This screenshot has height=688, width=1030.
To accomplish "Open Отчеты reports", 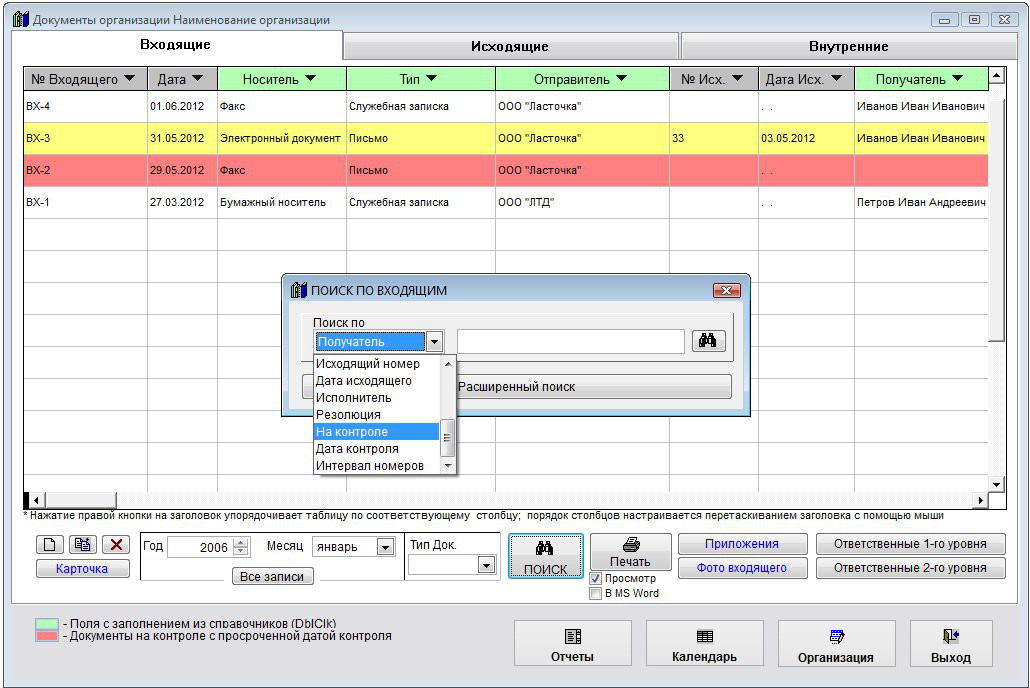I will 572,643.
